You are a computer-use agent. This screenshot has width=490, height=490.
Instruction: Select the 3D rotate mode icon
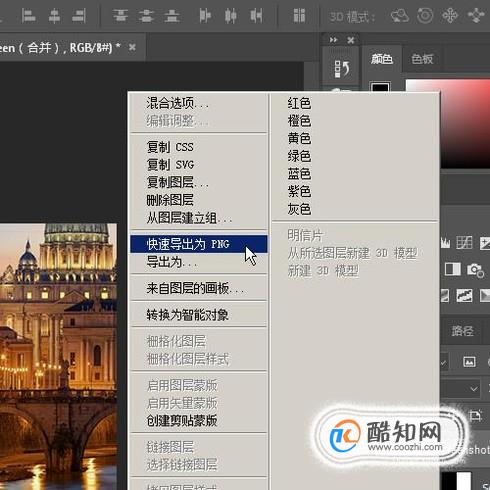tap(399, 16)
